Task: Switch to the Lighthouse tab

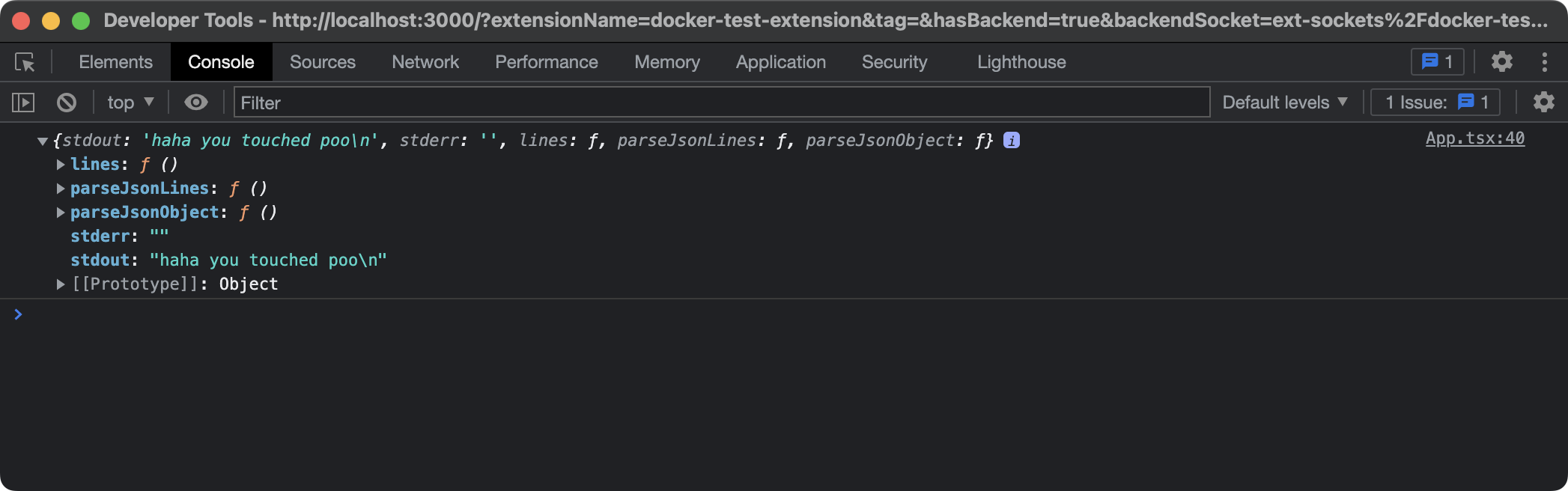Action: click(x=1021, y=62)
